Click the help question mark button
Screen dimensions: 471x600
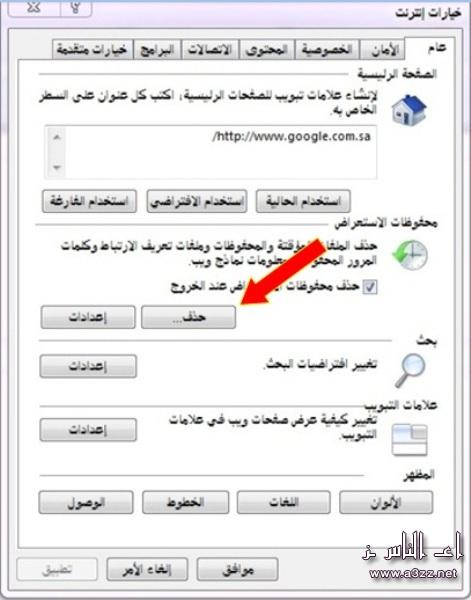point(76,8)
